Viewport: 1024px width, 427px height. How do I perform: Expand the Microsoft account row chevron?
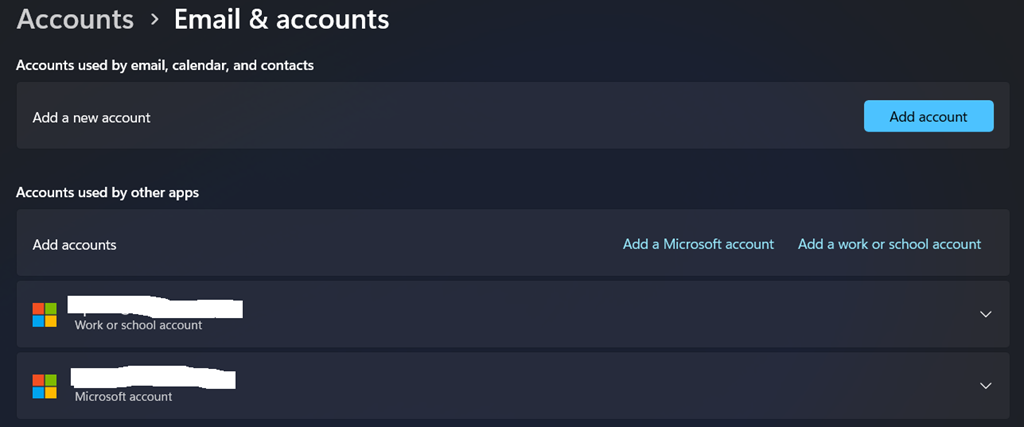[x=985, y=385]
